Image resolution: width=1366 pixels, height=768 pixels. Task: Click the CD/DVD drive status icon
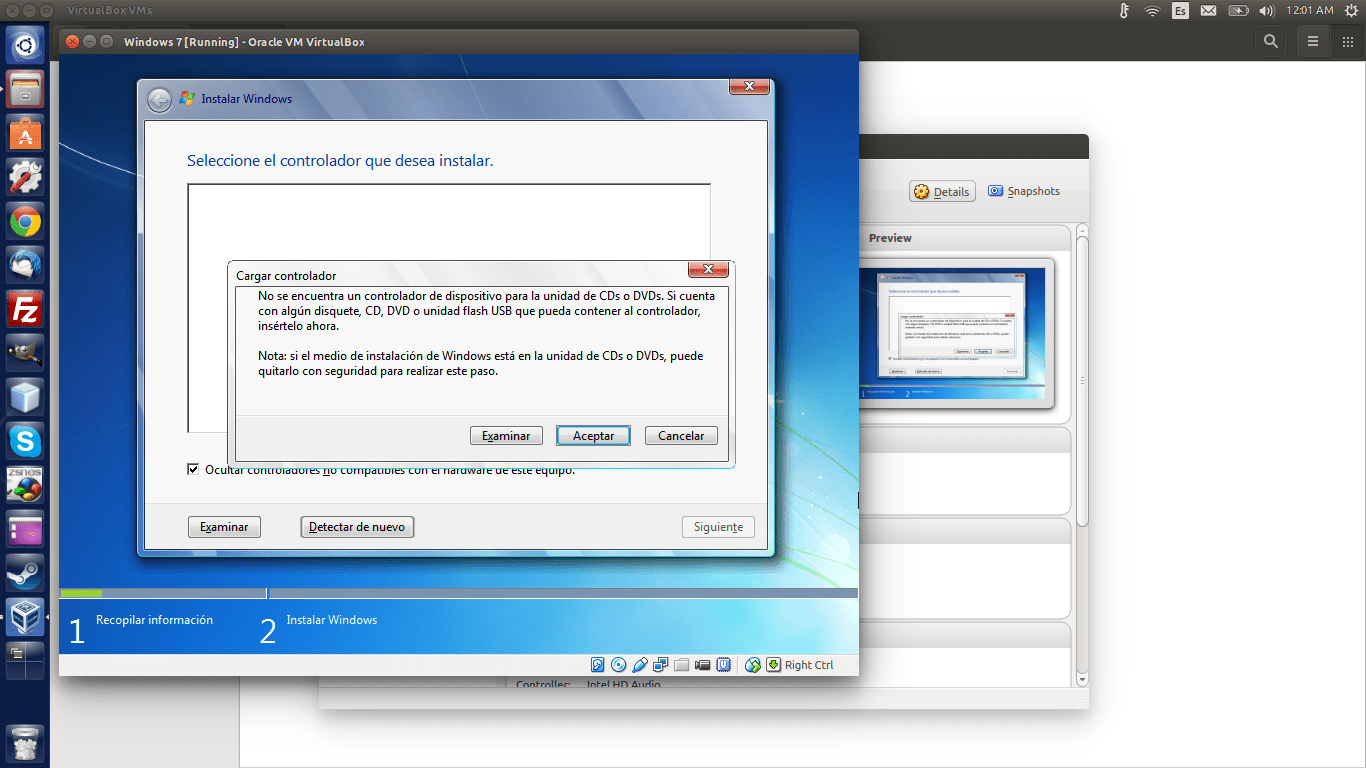(618, 664)
